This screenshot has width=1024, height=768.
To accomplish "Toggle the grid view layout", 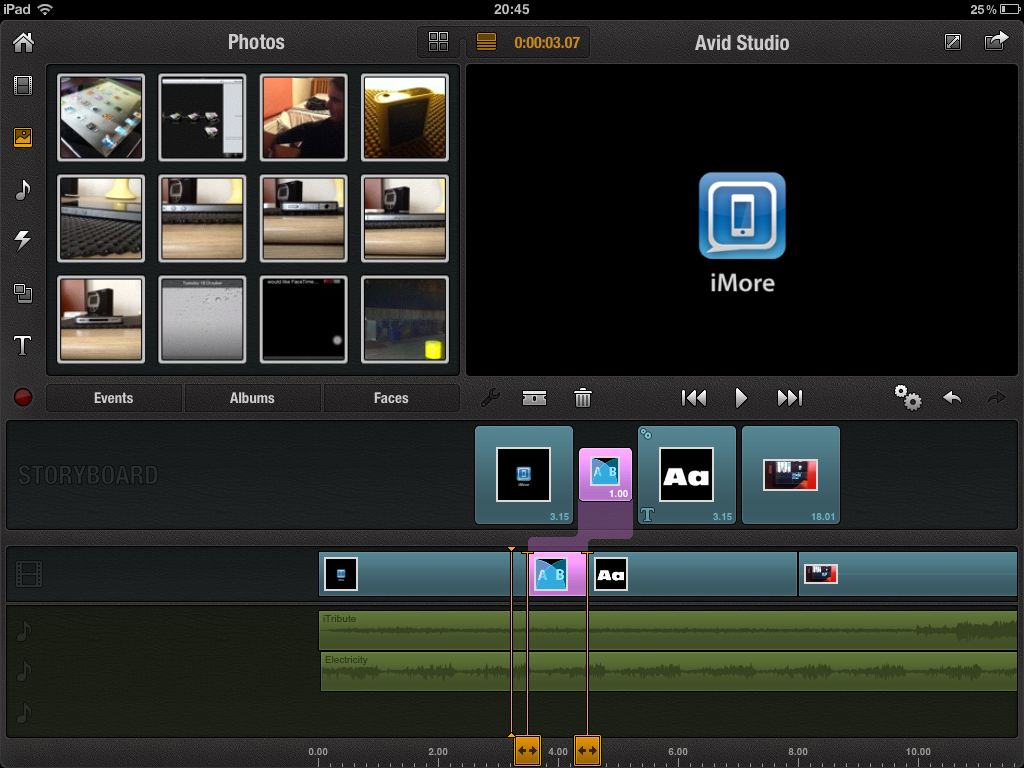I will 438,42.
